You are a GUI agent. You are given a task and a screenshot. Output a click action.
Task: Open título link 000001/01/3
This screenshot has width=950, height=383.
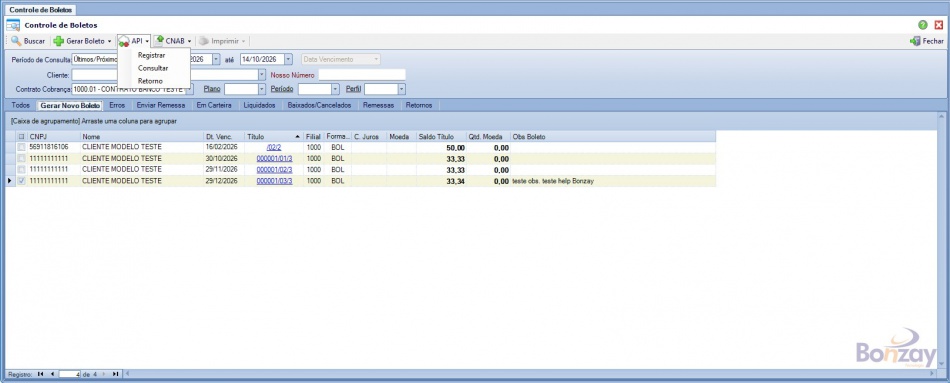(274, 158)
